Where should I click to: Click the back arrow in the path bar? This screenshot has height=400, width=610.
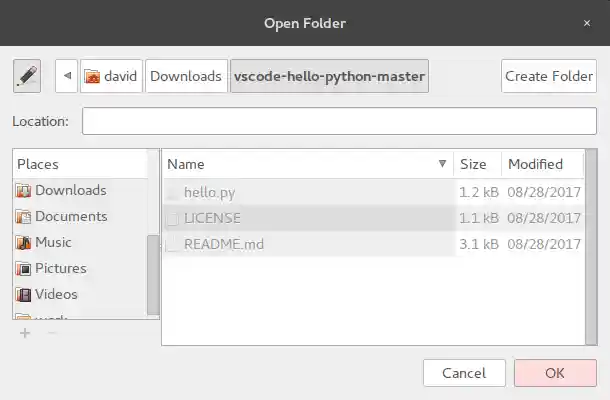tap(67, 76)
